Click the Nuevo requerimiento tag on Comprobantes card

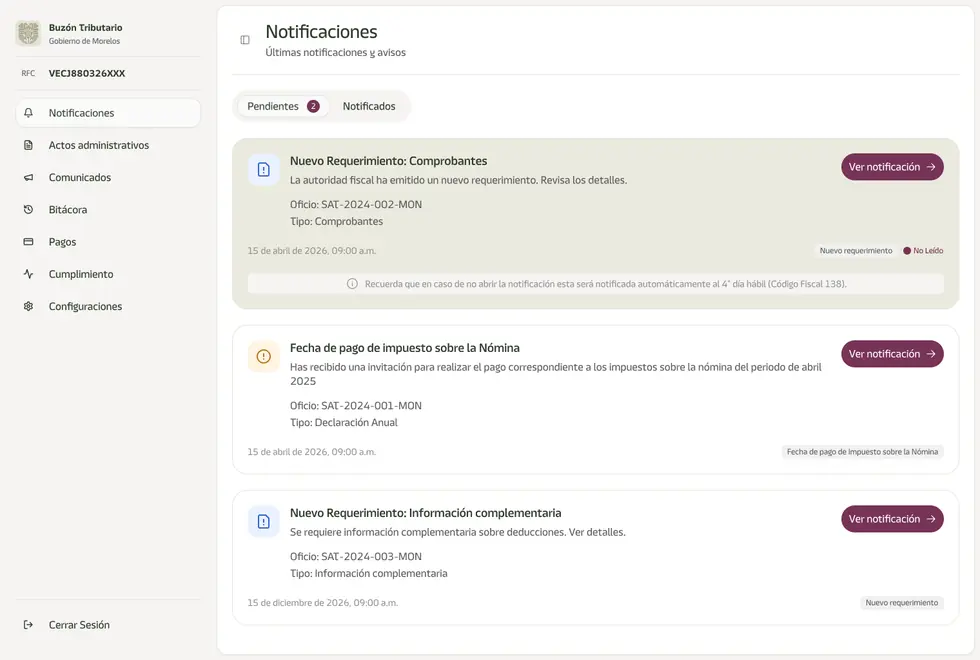point(856,251)
